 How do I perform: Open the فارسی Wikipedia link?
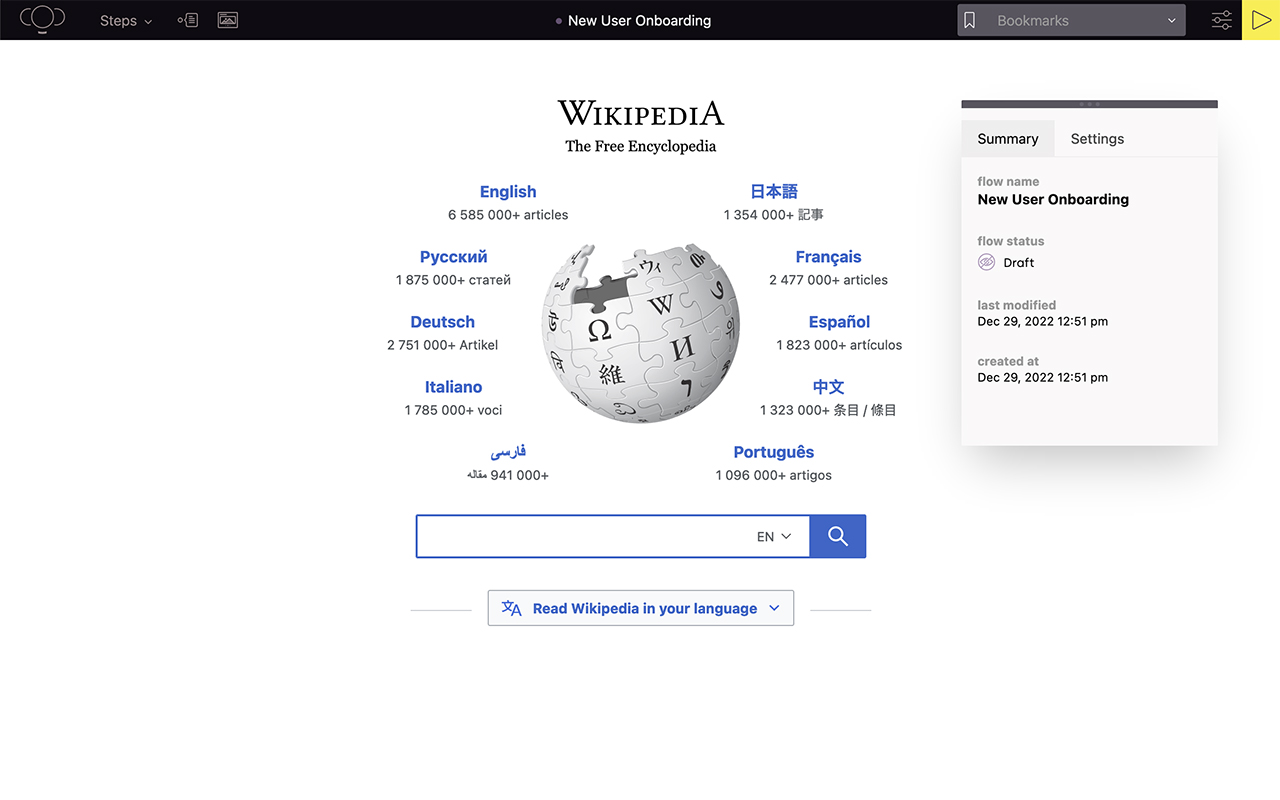(x=508, y=452)
